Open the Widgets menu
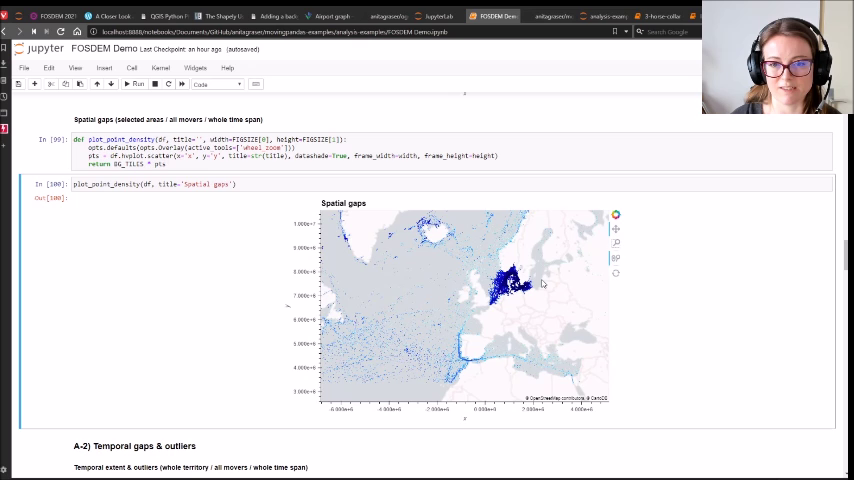 (195, 68)
